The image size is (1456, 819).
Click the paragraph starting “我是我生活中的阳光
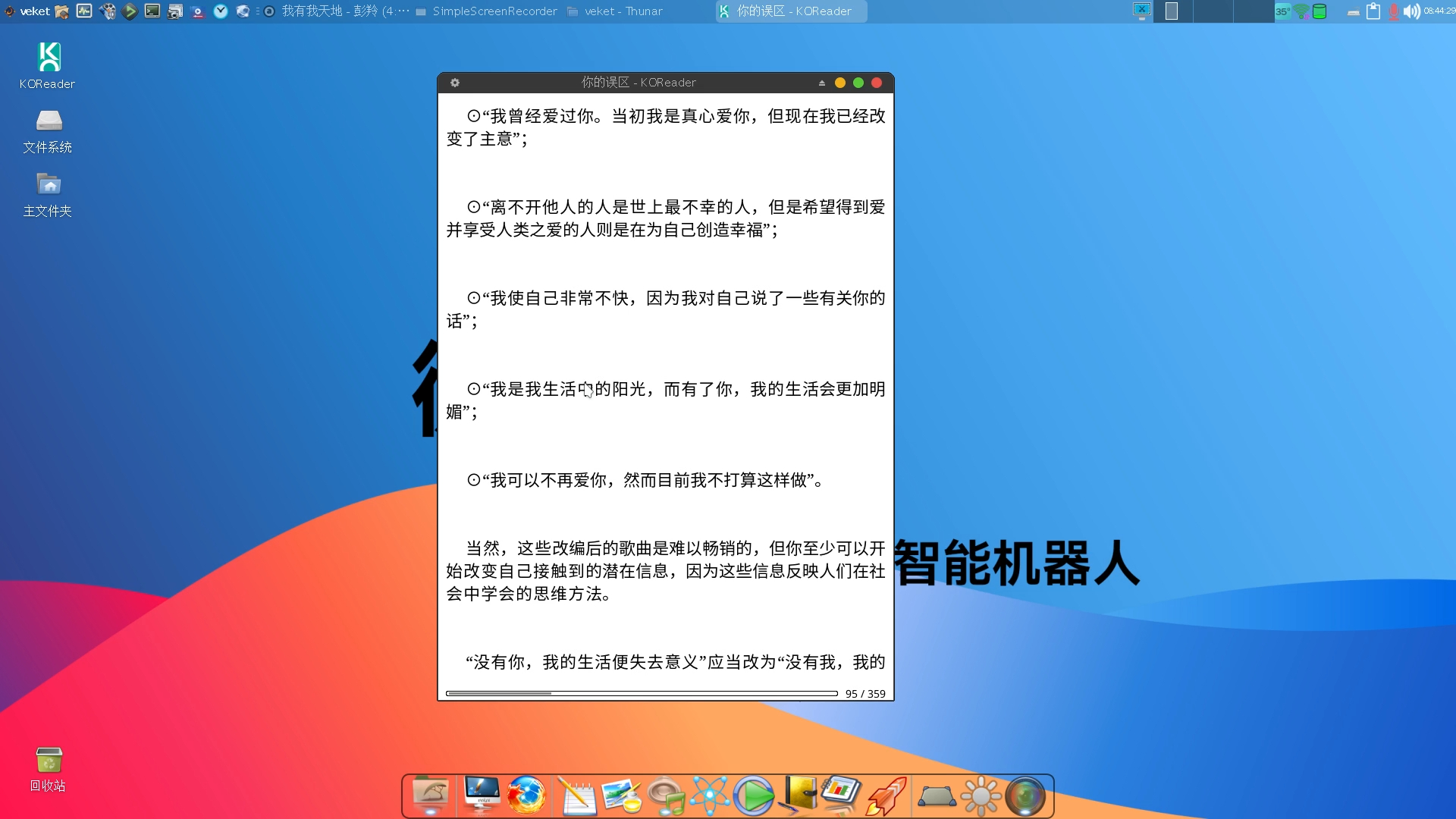666,400
